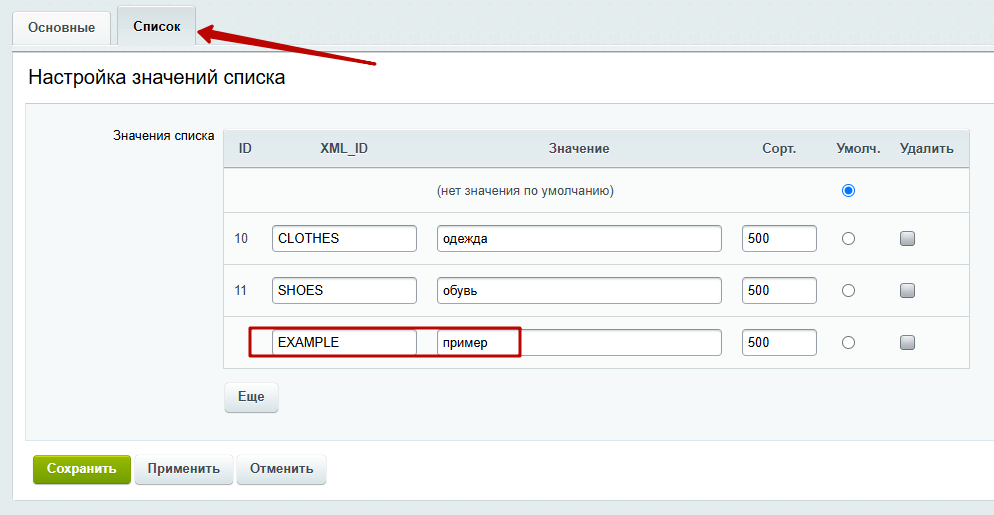Click the Отменить button
Image resolution: width=994 pixels, height=515 pixels.
click(x=281, y=469)
